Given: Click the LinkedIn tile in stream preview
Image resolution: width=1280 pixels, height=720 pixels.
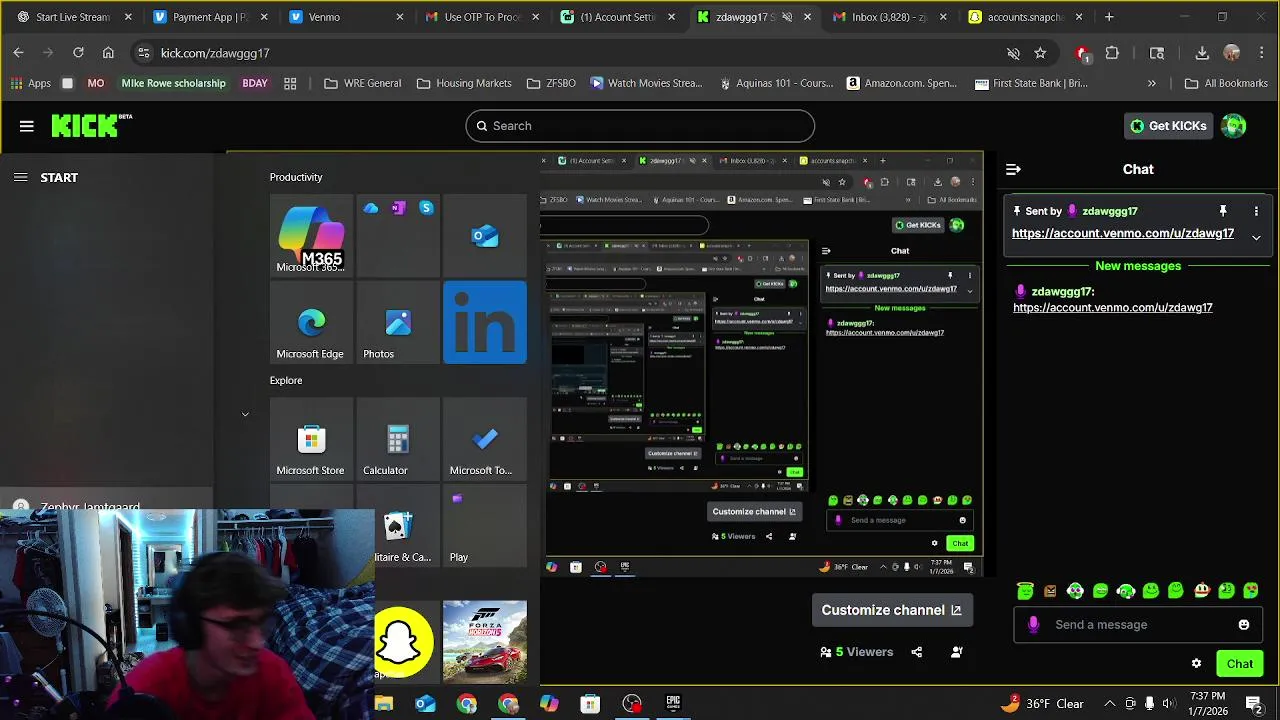Looking at the screenshot, I should pyautogui.click(x=485, y=323).
